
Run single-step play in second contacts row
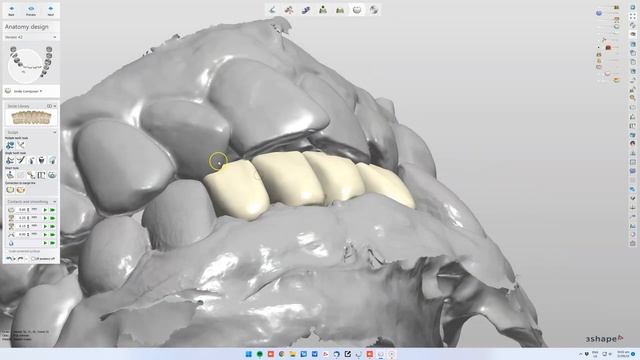45,218
